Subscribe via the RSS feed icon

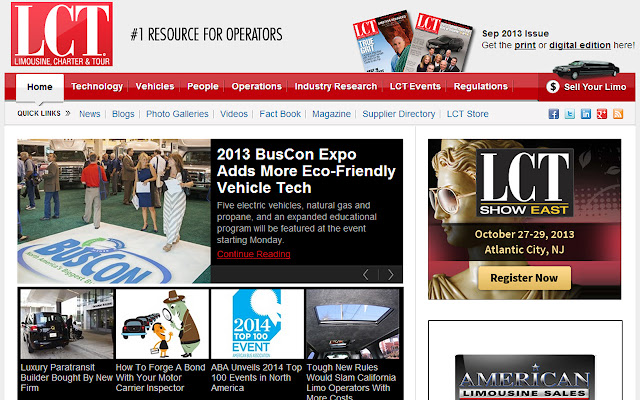(618, 114)
